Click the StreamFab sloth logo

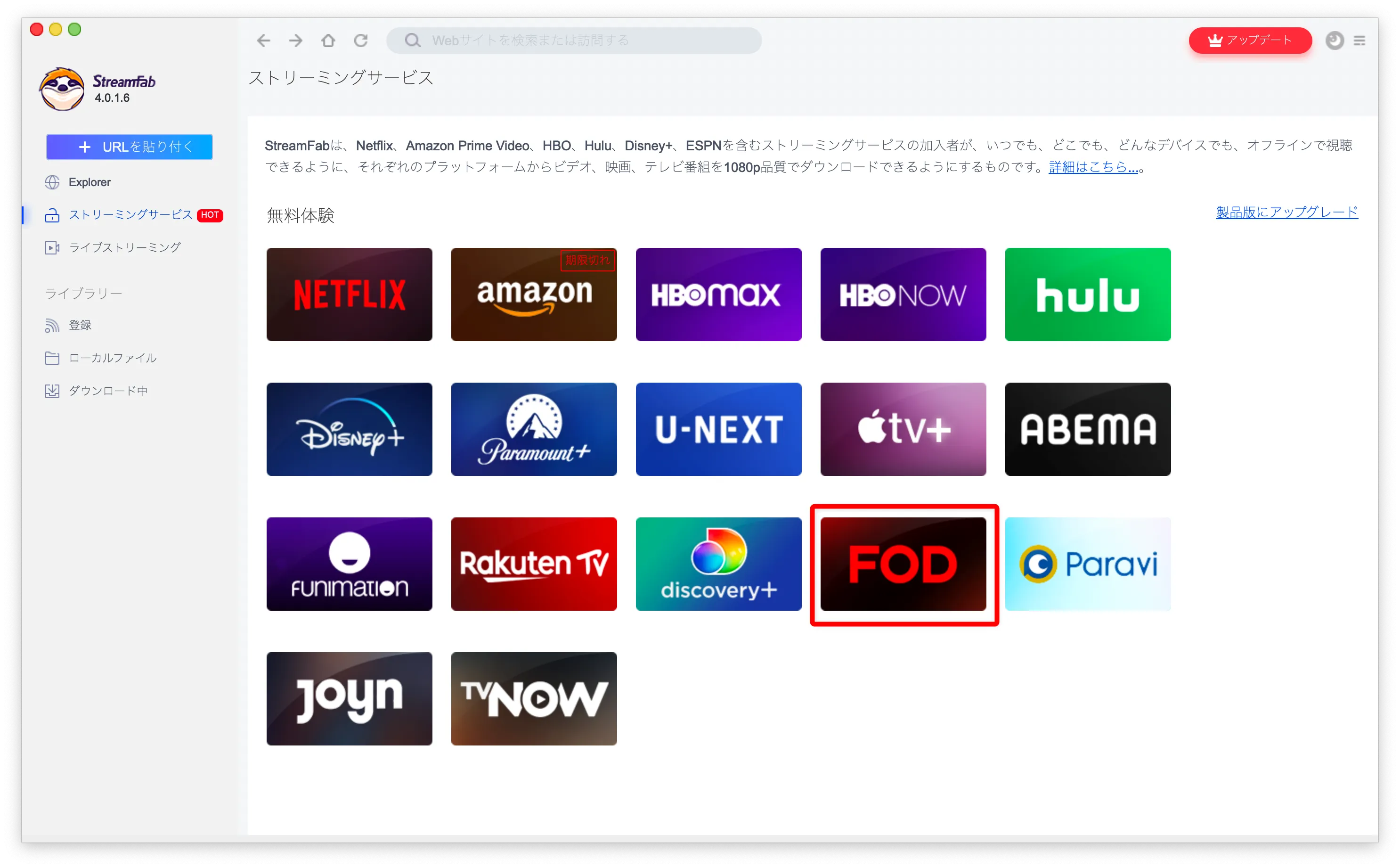(x=62, y=89)
